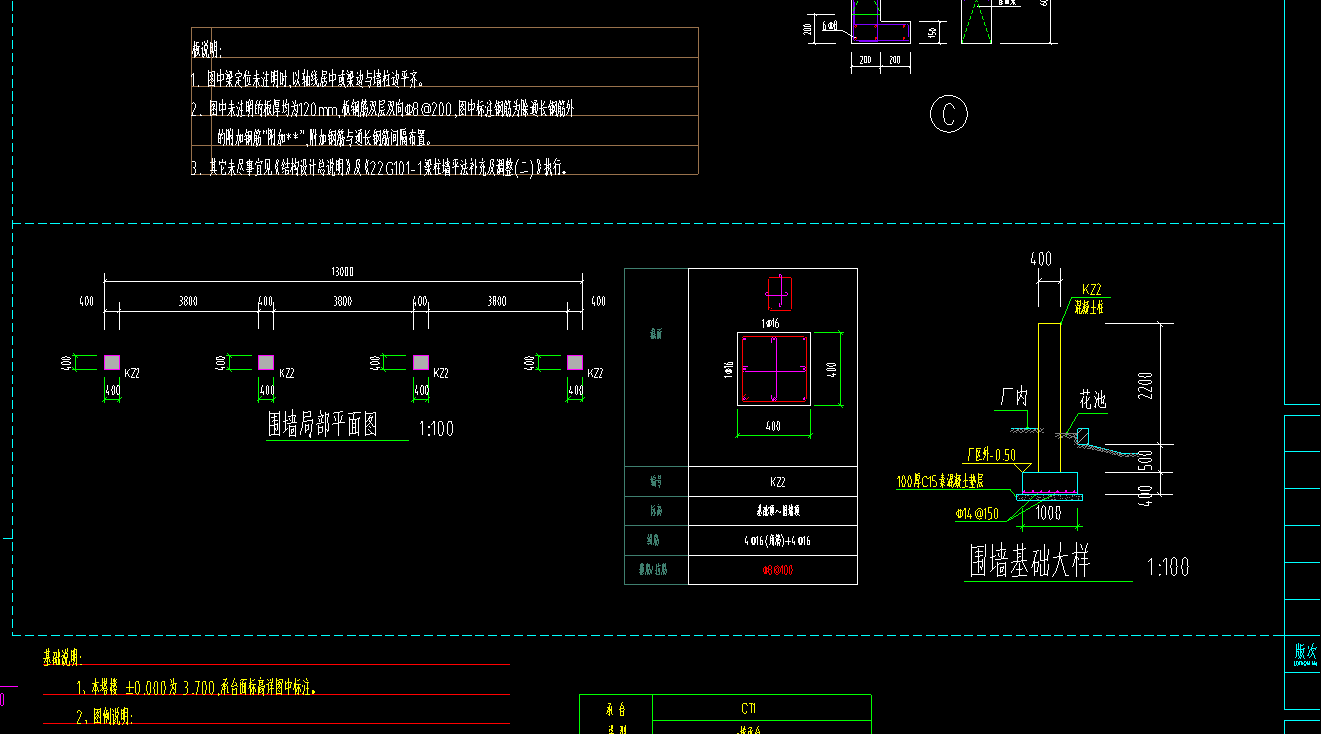Click note 3 referencing '22G101-1'
Screen dimensions: 1321x734
[380, 167]
